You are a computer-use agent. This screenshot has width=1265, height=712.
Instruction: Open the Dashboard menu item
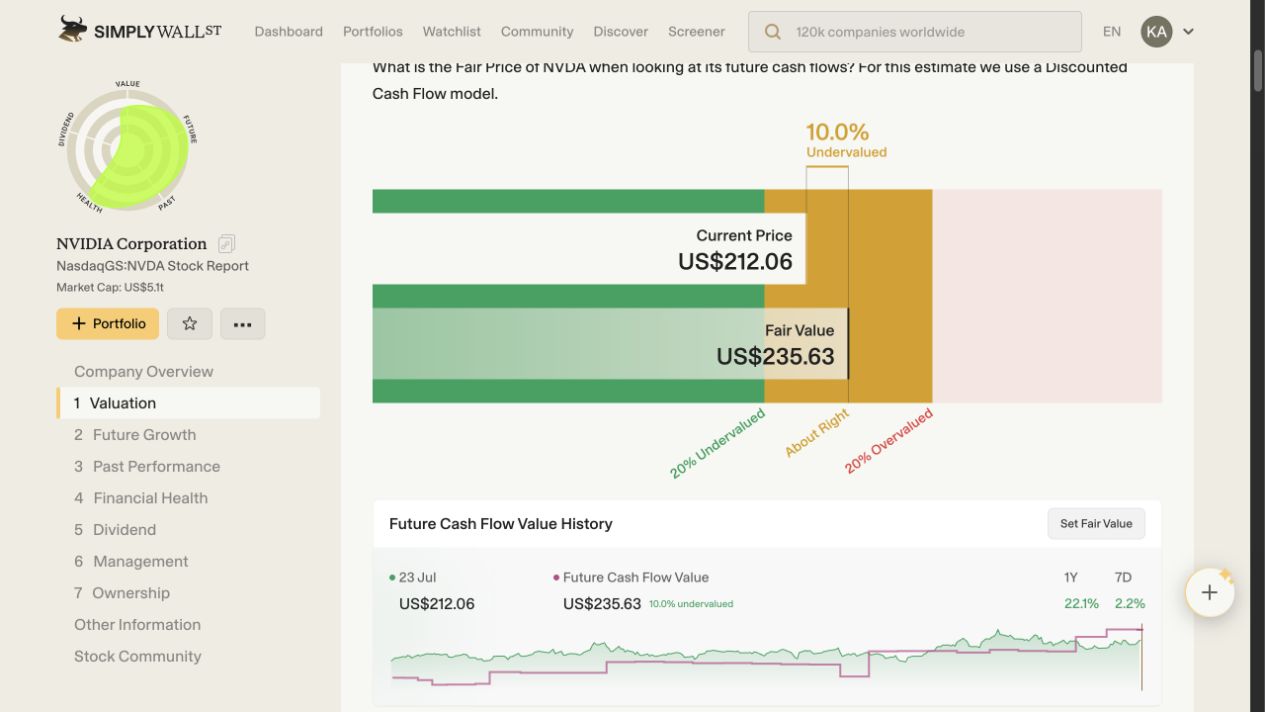[288, 32]
